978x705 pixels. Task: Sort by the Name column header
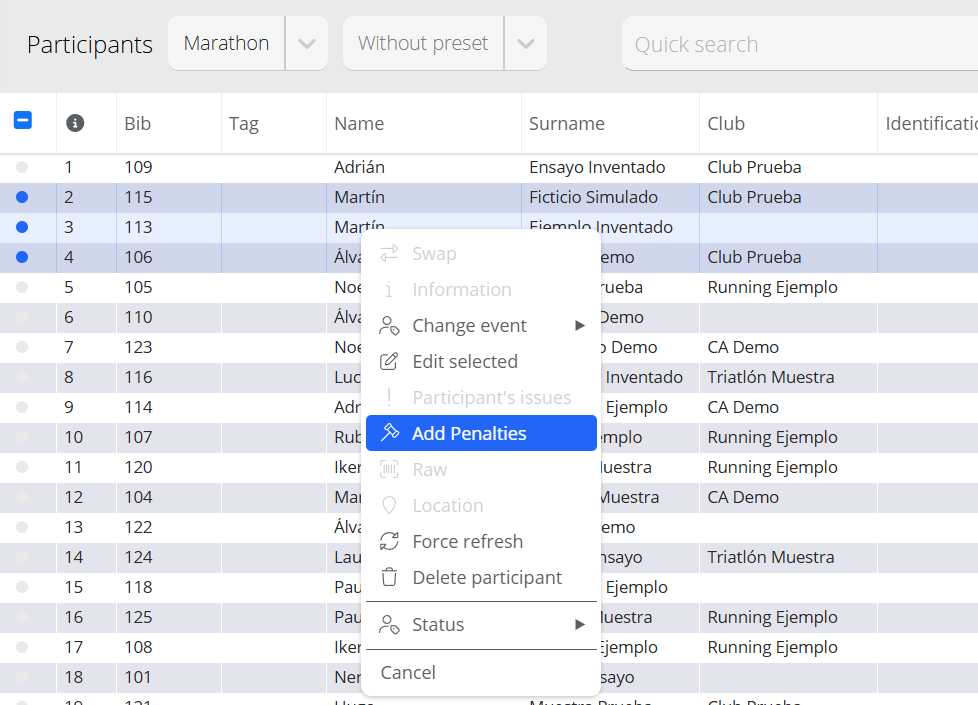359,124
